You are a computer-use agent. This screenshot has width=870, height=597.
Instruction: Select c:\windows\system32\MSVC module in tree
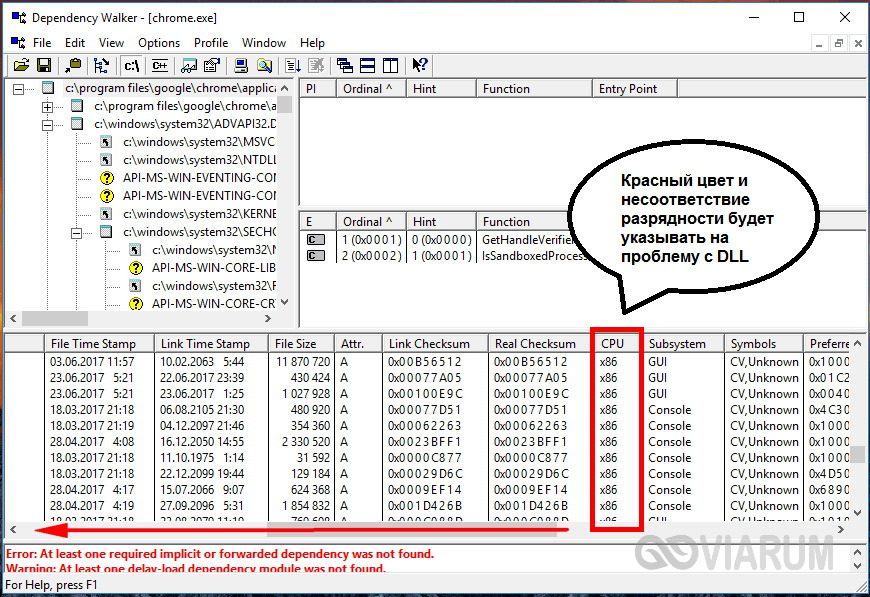[199, 142]
